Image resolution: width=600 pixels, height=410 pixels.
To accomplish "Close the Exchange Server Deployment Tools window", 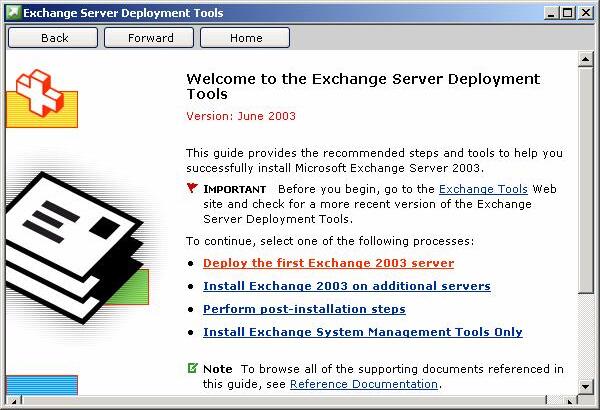I will point(586,13).
